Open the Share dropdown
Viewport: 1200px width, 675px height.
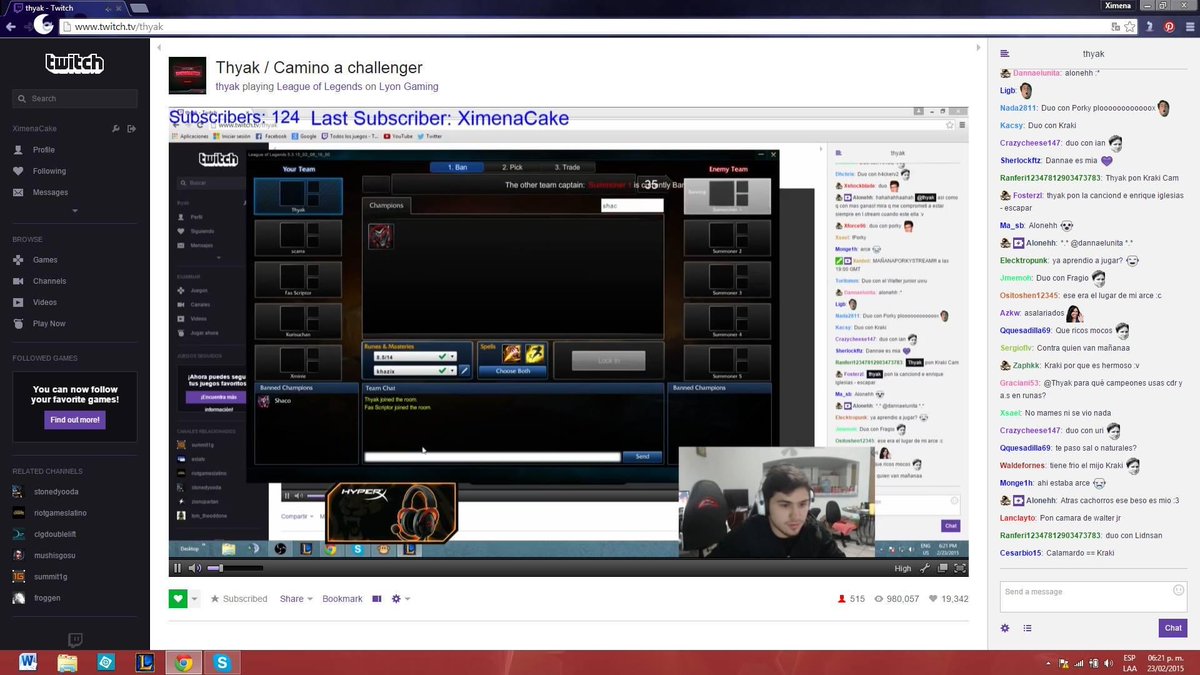click(296, 599)
